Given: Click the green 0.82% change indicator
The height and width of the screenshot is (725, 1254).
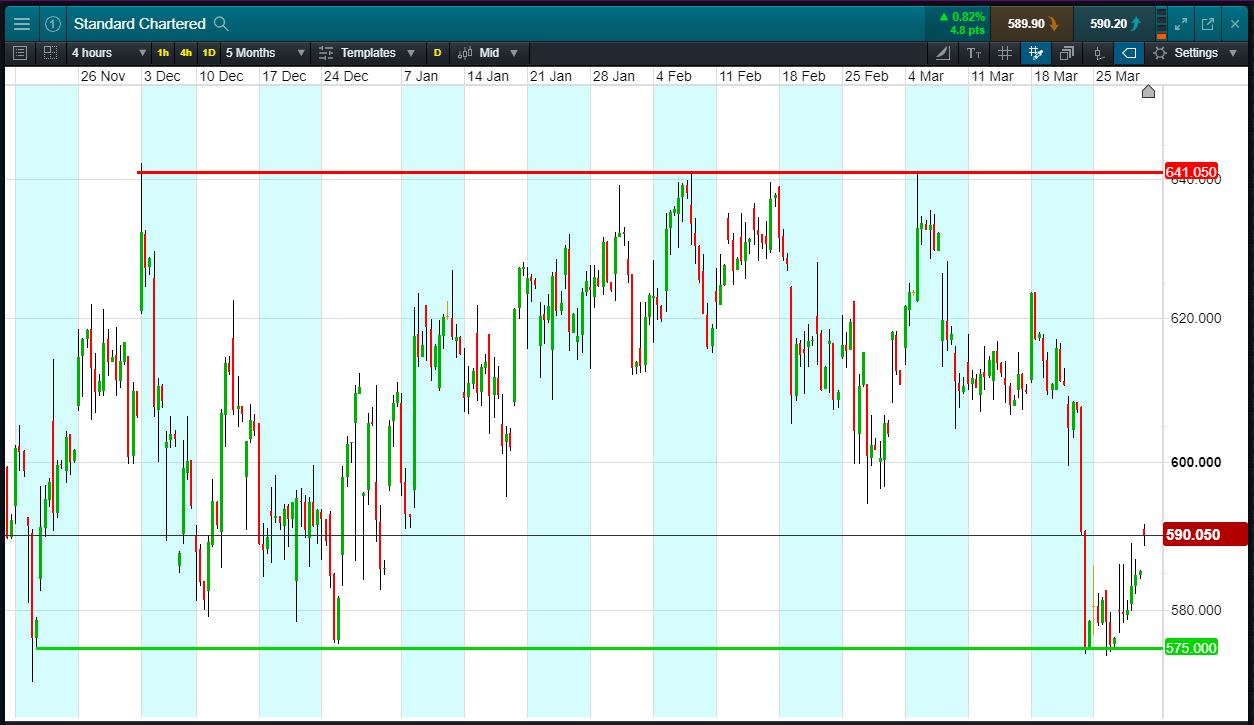Looking at the screenshot, I should click(x=961, y=22).
